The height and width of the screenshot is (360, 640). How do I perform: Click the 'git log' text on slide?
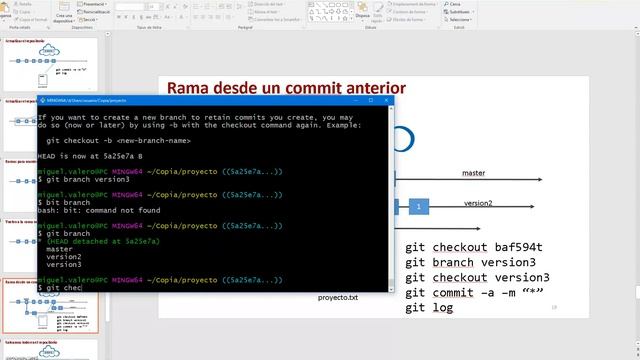(x=429, y=308)
